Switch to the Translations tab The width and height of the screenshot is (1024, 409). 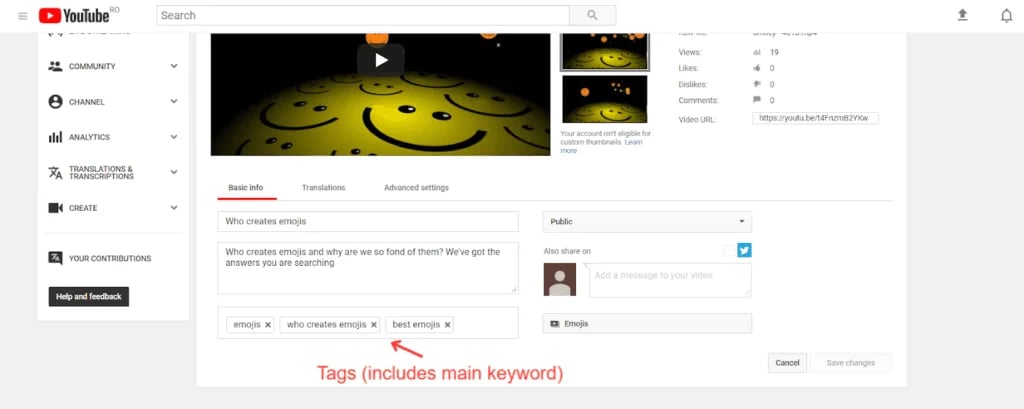coord(323,187)
